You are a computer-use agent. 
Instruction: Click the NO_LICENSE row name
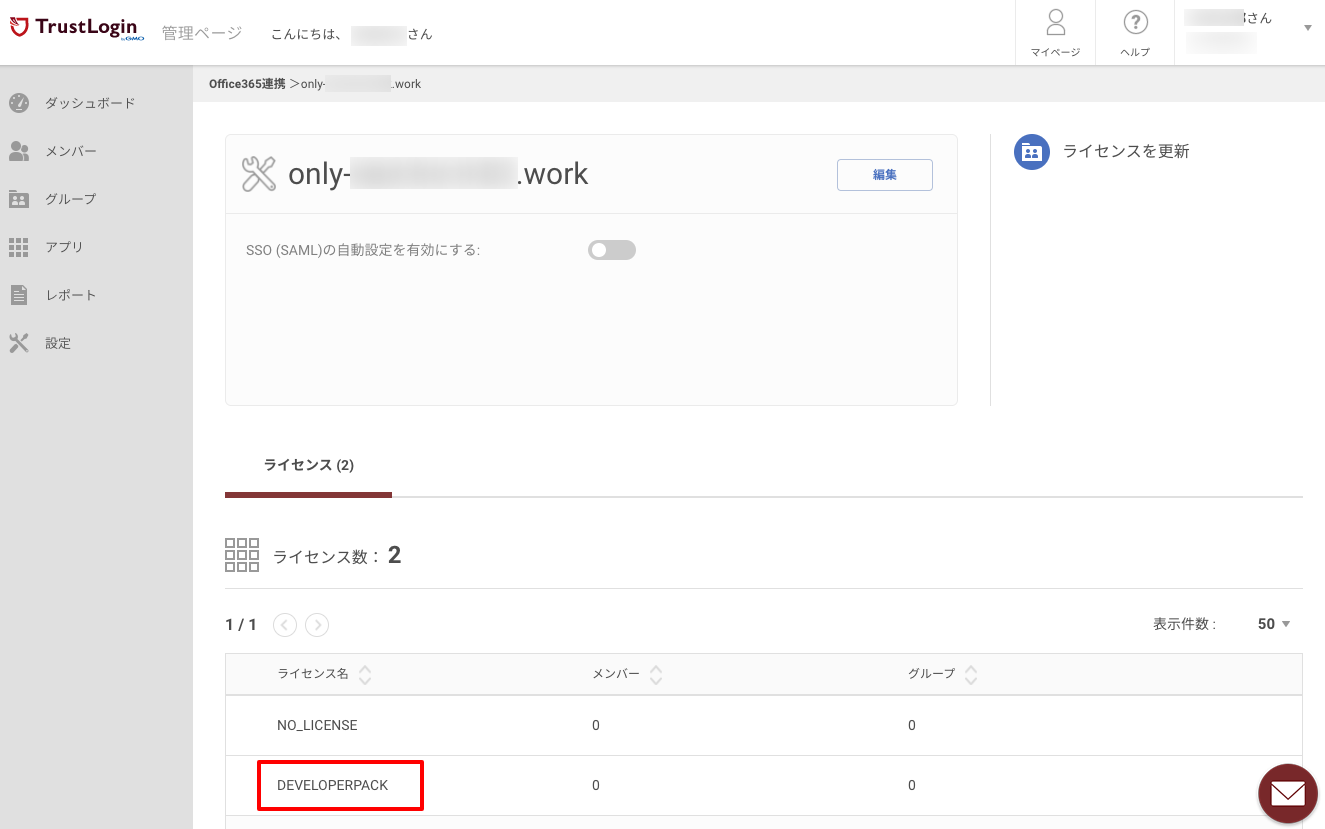(317, 725)
